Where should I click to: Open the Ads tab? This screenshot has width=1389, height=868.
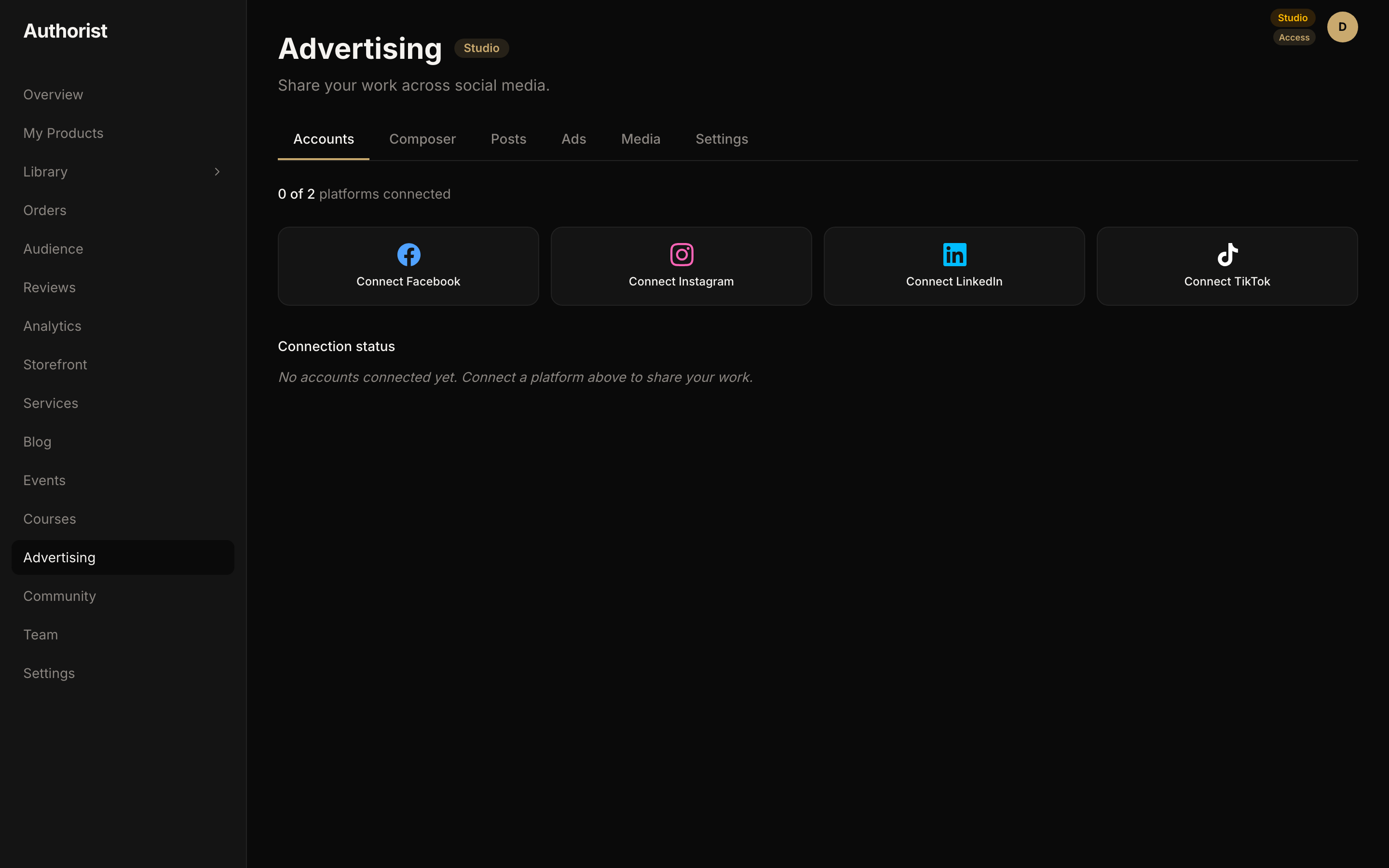(x=573, y=139)
